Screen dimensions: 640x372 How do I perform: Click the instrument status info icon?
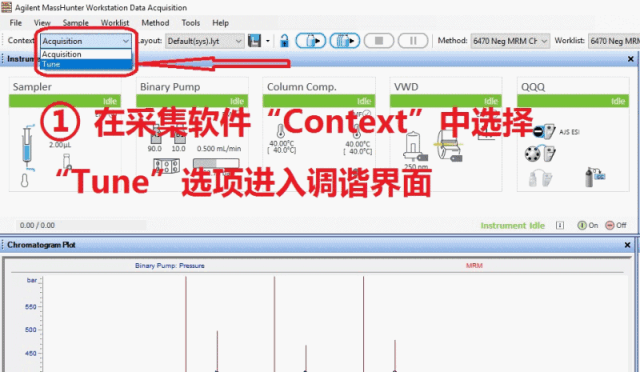(x=560, y=225)
